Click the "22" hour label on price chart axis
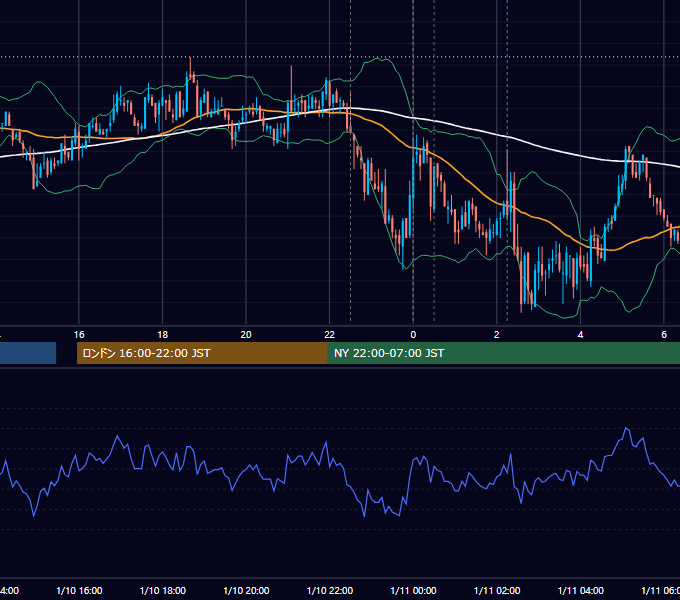Screen dimensions: 680x600 330,335
